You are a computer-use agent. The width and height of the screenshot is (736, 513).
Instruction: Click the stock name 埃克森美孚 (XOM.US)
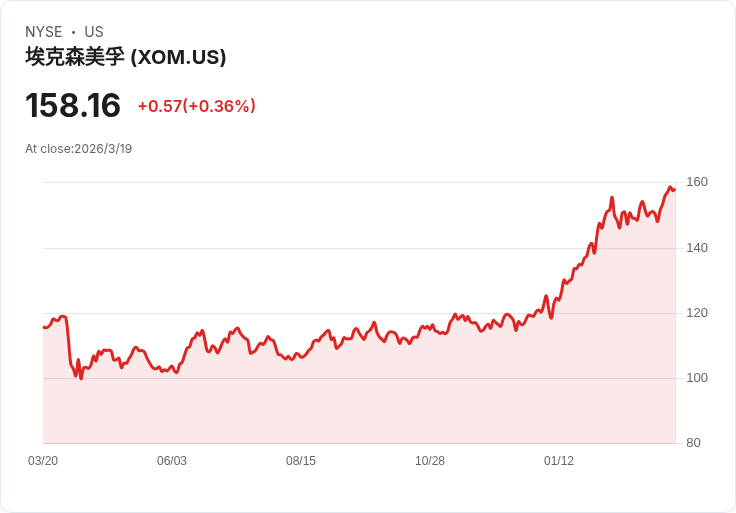click(x=125, y=57)
